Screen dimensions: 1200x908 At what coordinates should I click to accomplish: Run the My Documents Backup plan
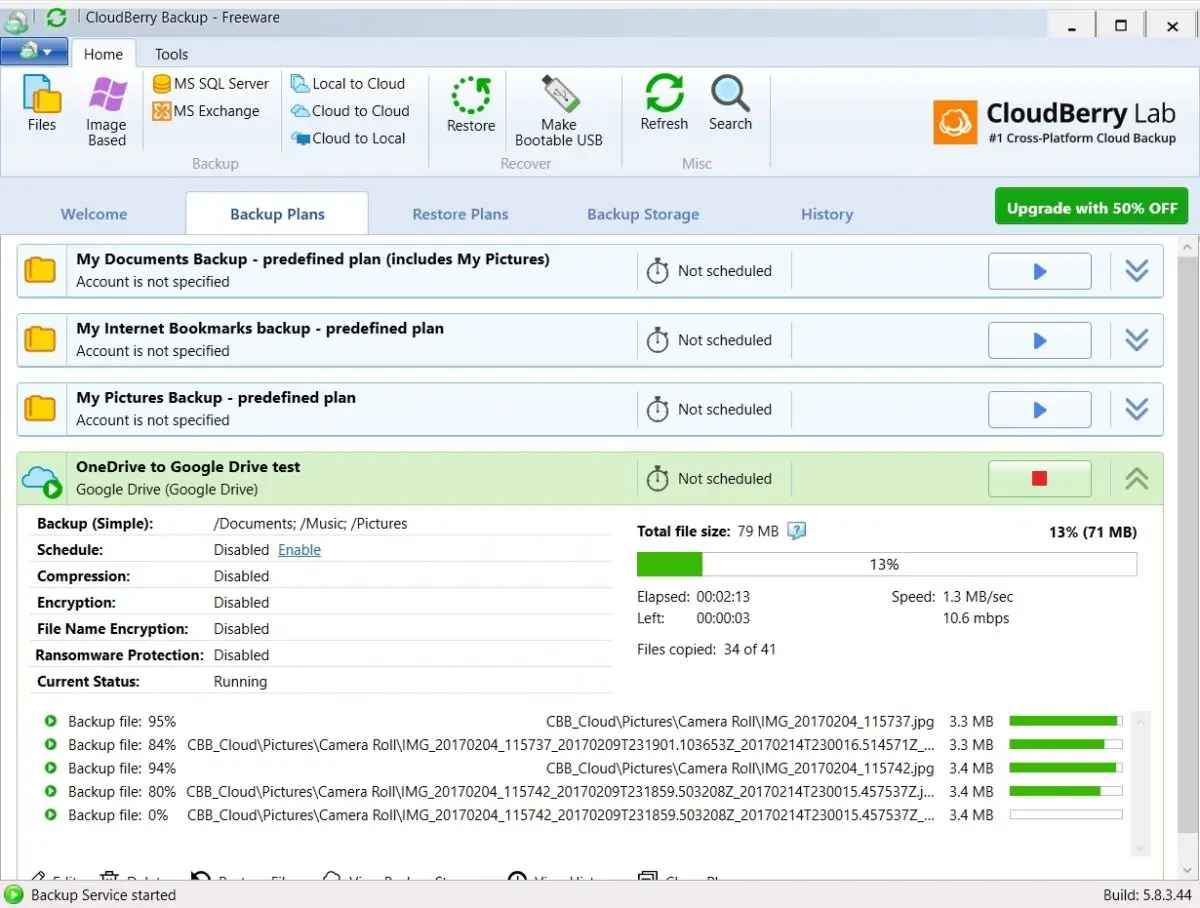(1039, 271)
